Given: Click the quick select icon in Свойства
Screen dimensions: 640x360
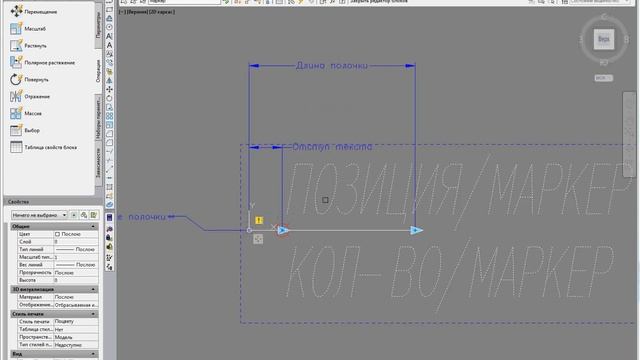Looking at the screenshot, I should pos(93,215).
